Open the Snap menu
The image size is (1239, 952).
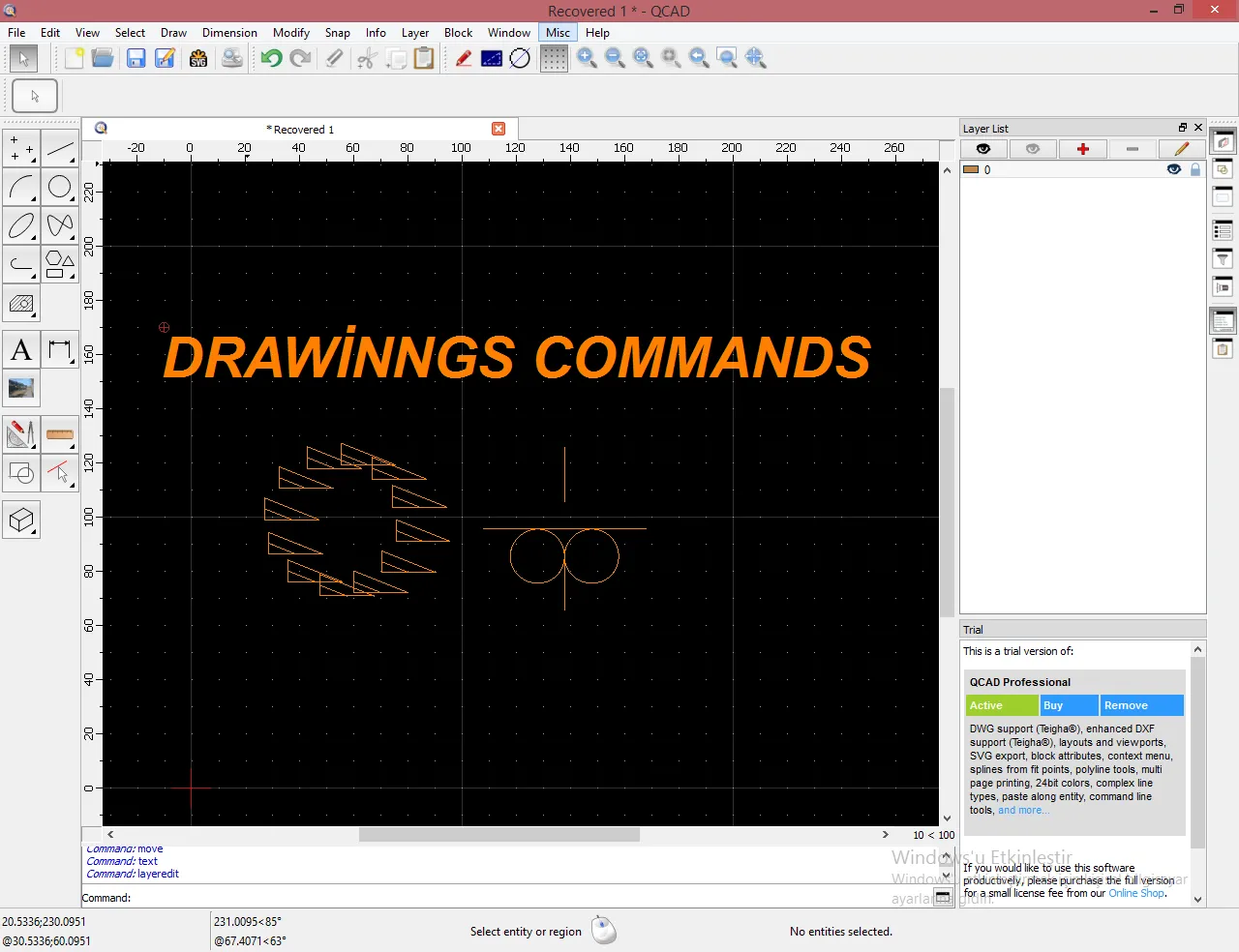(337, 33)
